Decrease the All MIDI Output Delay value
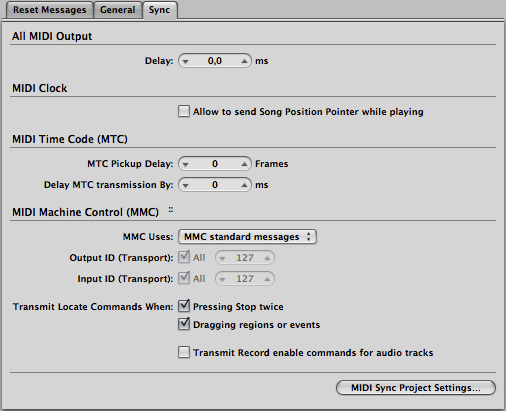Viewport: 506px width, 411px height. point(186,61)
